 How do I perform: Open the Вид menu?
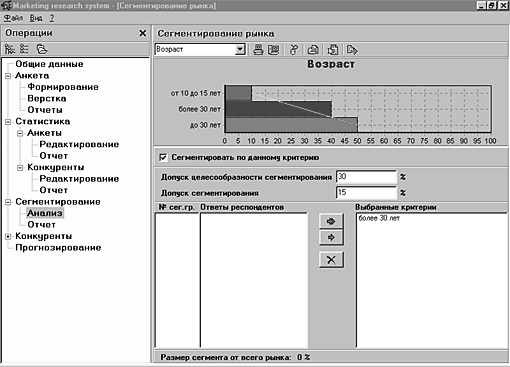[36, 18]
